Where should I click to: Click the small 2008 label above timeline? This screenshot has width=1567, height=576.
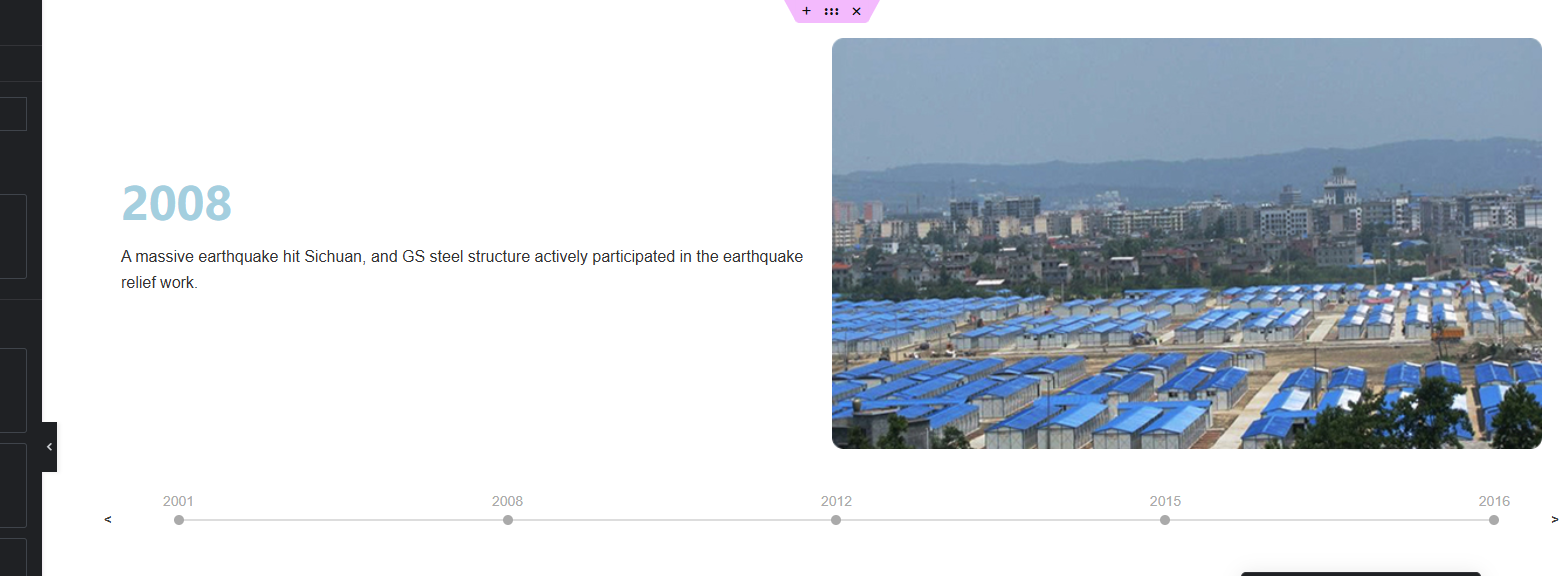point(507,501)
